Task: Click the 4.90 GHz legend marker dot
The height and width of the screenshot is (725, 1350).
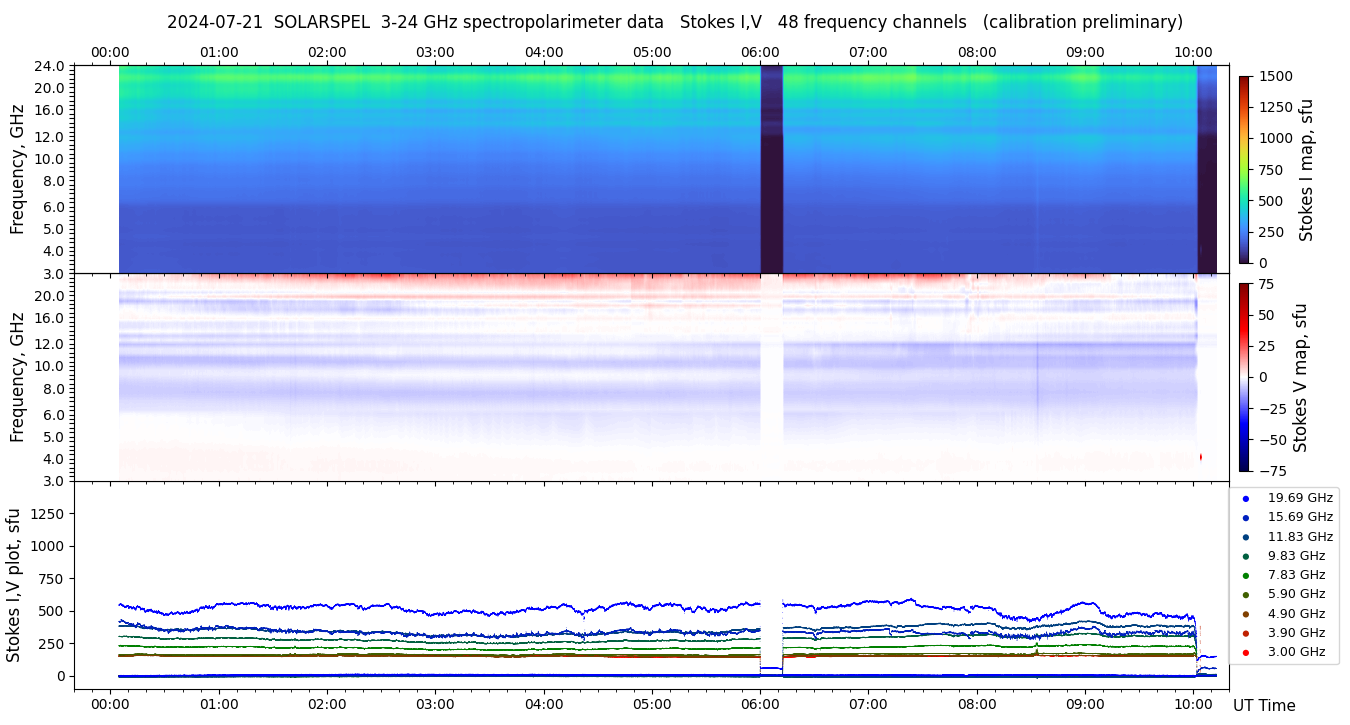Action: [1245, 614]
